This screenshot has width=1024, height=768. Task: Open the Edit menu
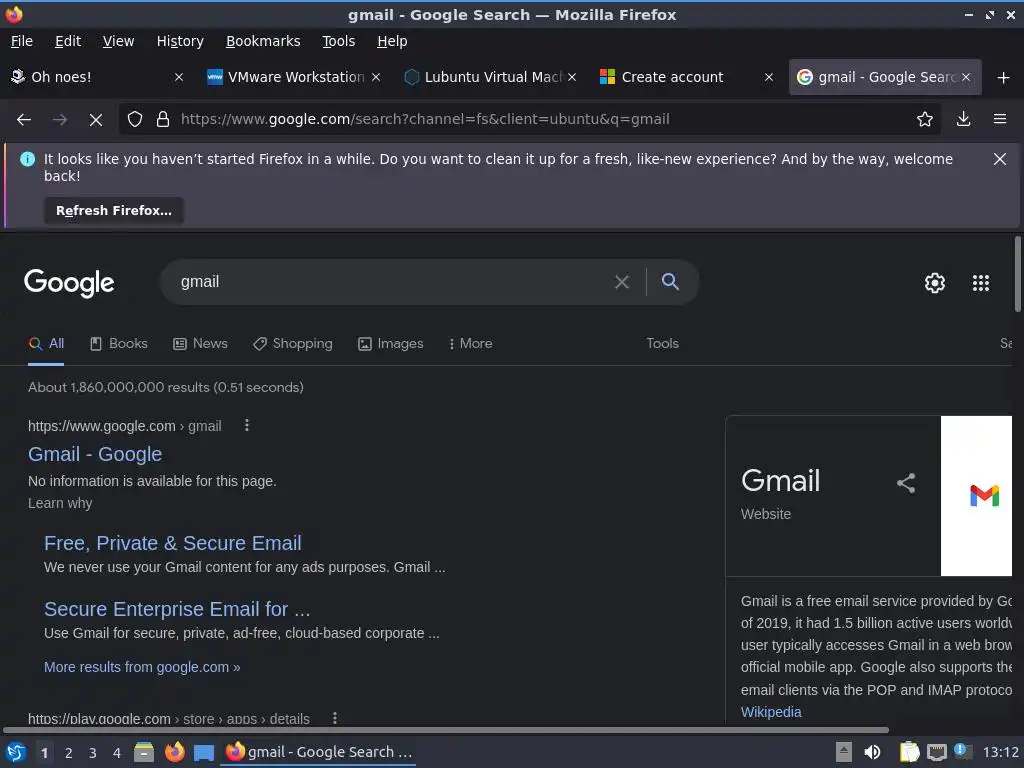point(68,41)
